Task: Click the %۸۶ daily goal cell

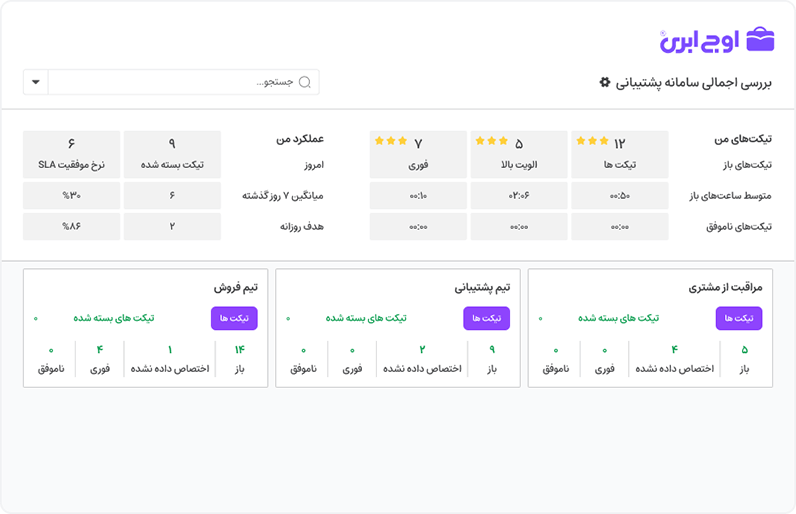Action: pyautogui.click(x=72, y=226)
